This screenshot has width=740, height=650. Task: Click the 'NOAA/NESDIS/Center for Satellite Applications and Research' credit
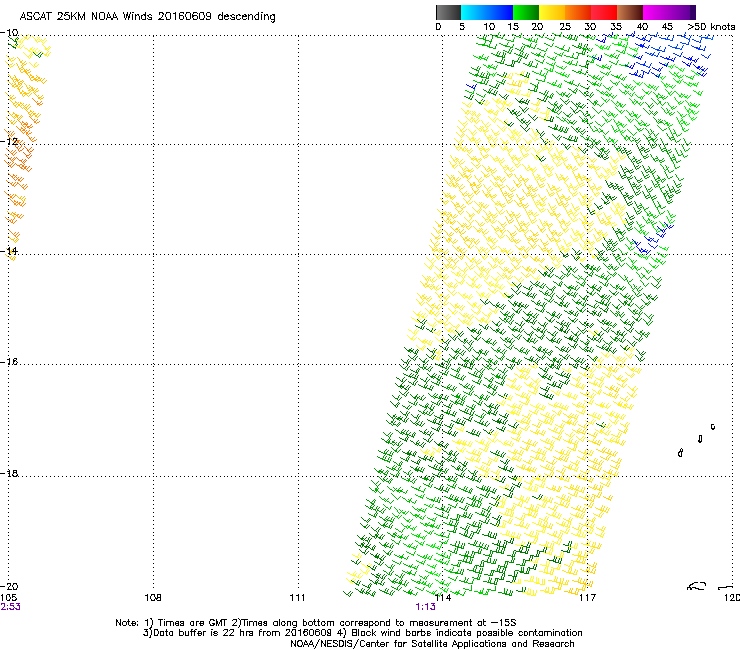432,644
